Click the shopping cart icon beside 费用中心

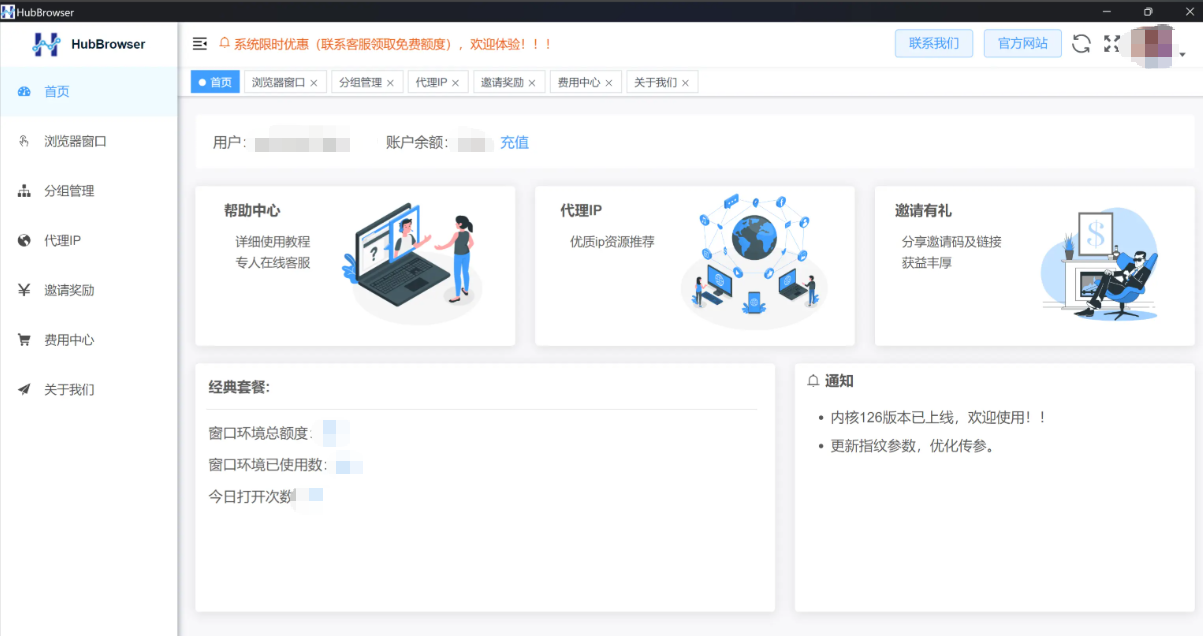[x=24, y=340]
